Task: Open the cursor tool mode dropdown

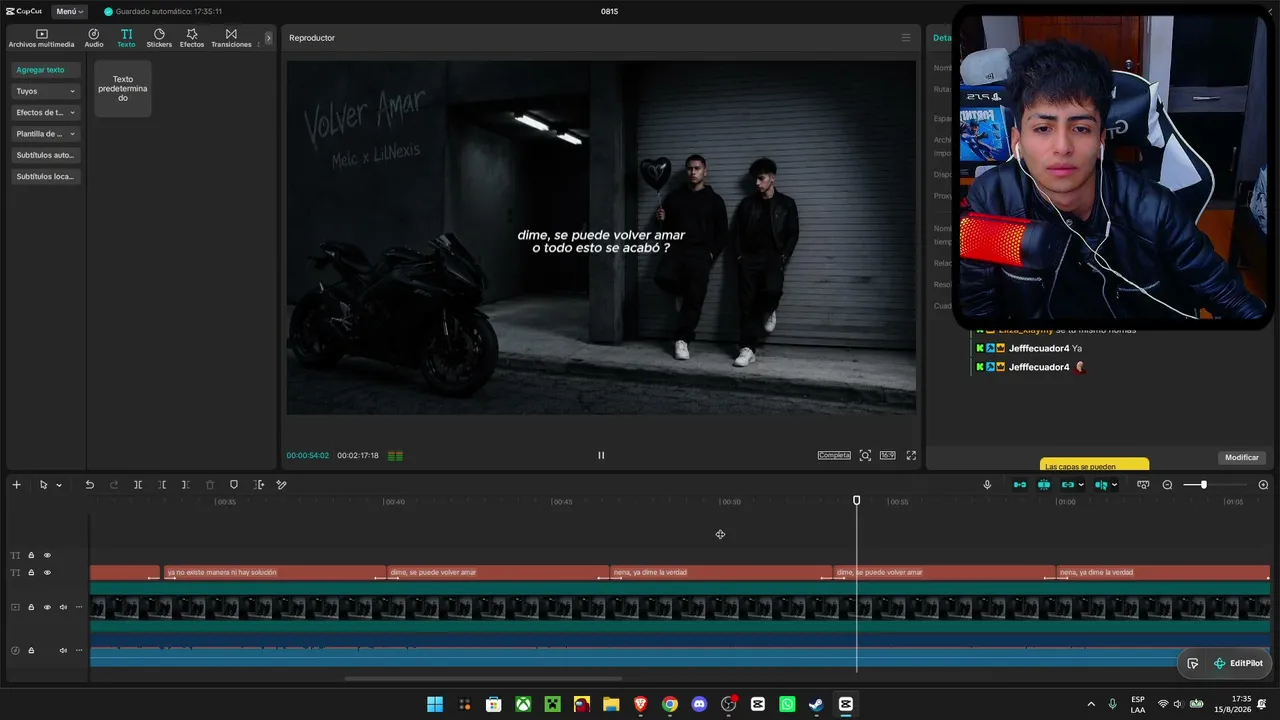Action: [x=59, y=485]
